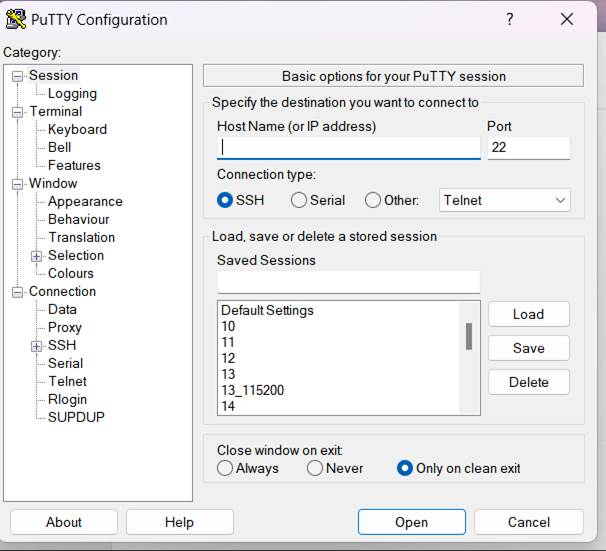Image resolution: width=606 pixels, height=551 pixels.
Task: Open the Logging category
Action: pyautogui.click(x=72, y=93)
